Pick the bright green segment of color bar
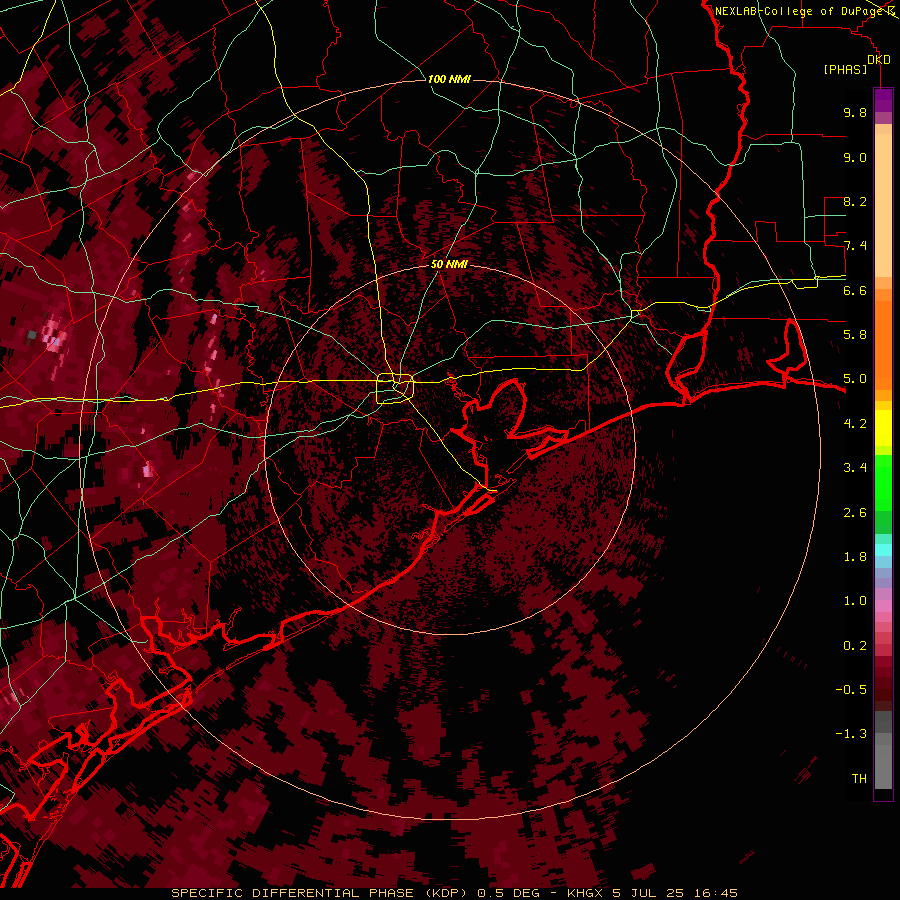The height and width of the screenshot is (900, 900). (883, 483)
